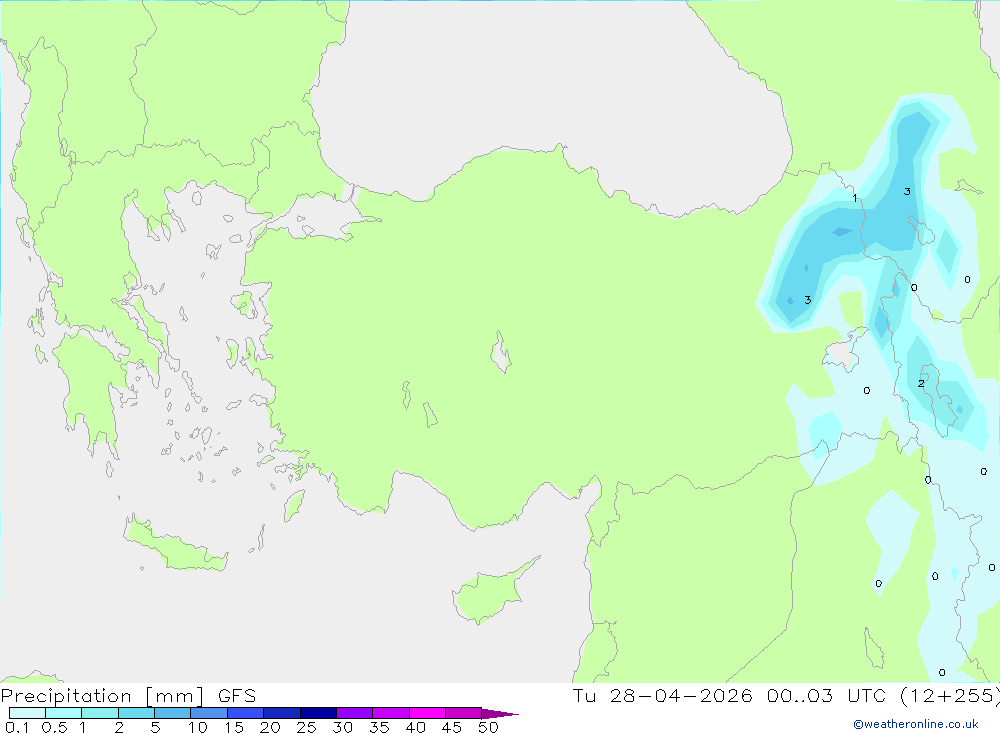Click the 0.5–1 mm light cyan legend swatch

pos(64,713)
